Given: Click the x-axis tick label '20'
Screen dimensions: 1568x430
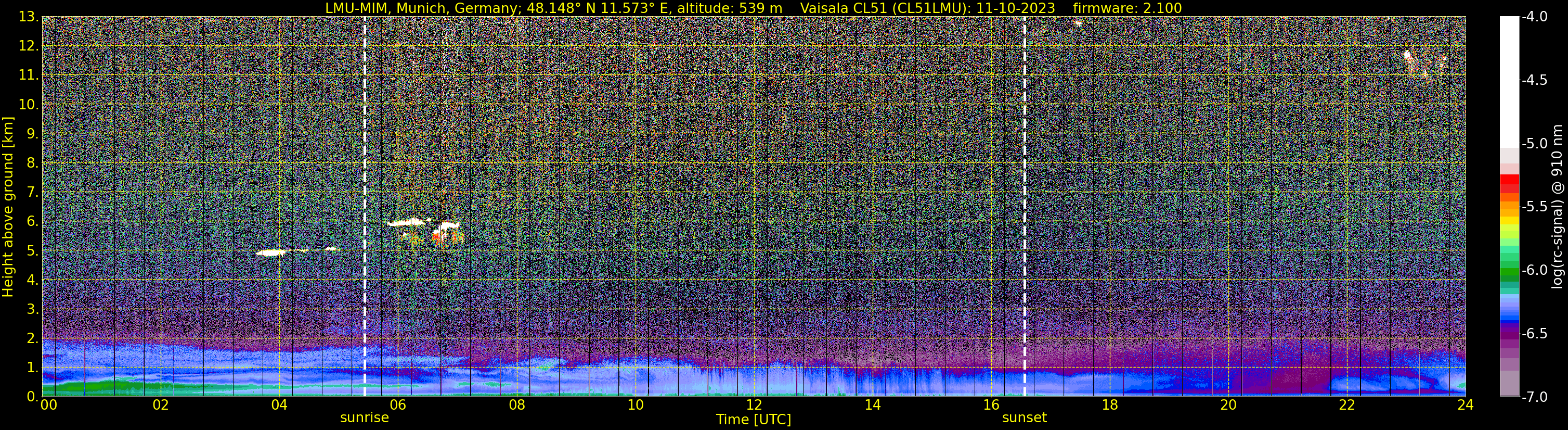Looking at the screenshot, I should [x=1229, y=405].
